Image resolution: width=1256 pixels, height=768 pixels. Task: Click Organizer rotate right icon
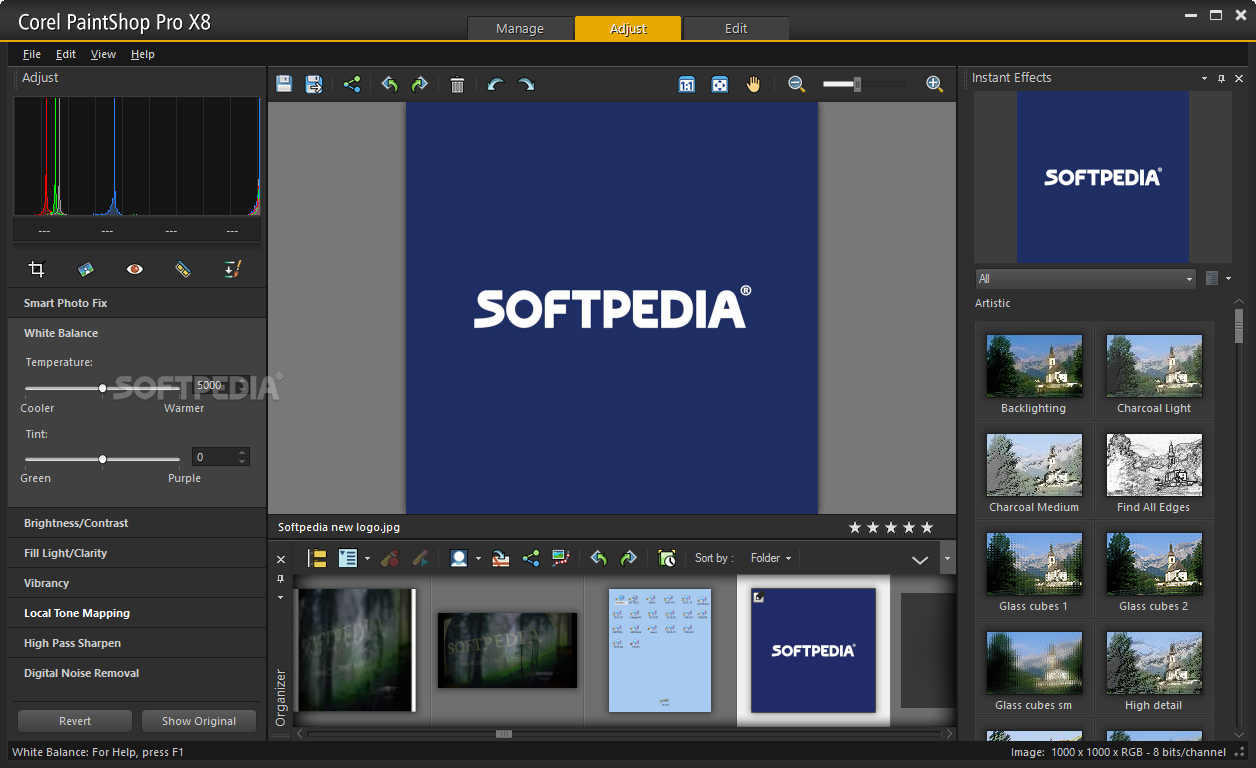click(x=628, y=558)
